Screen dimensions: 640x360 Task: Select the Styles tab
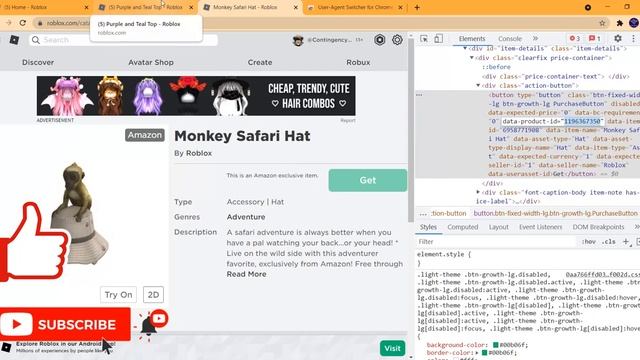pos(428,227)
